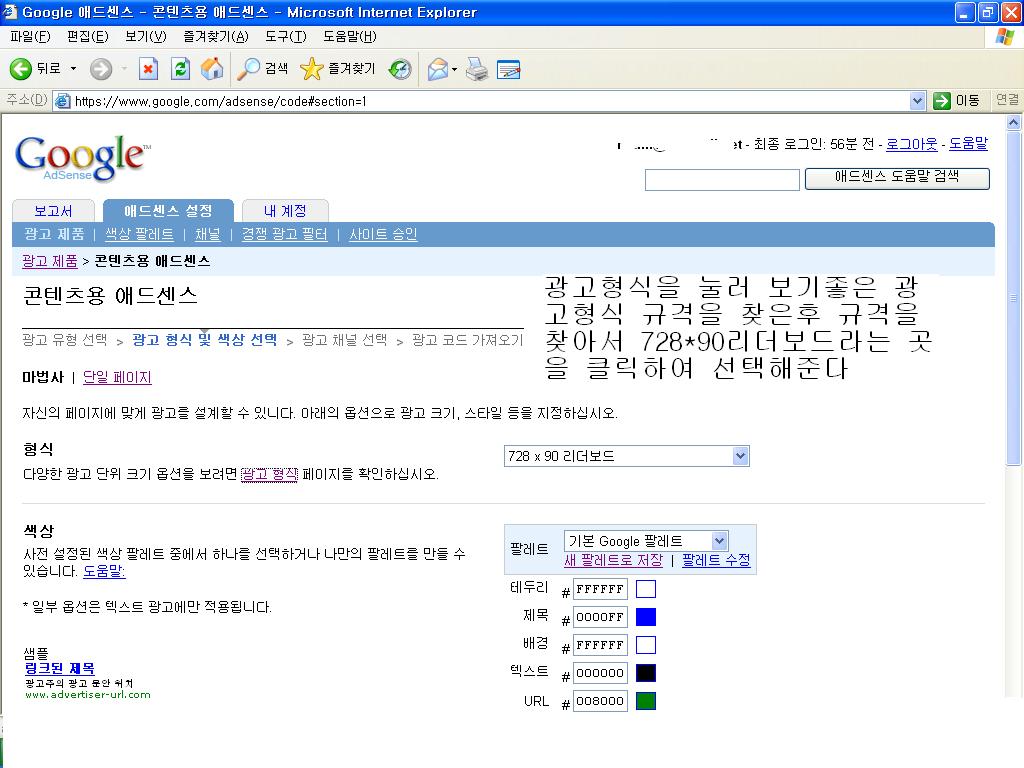
Task: Open the 사이트 승인 link
Action: (x=383, y=234)
